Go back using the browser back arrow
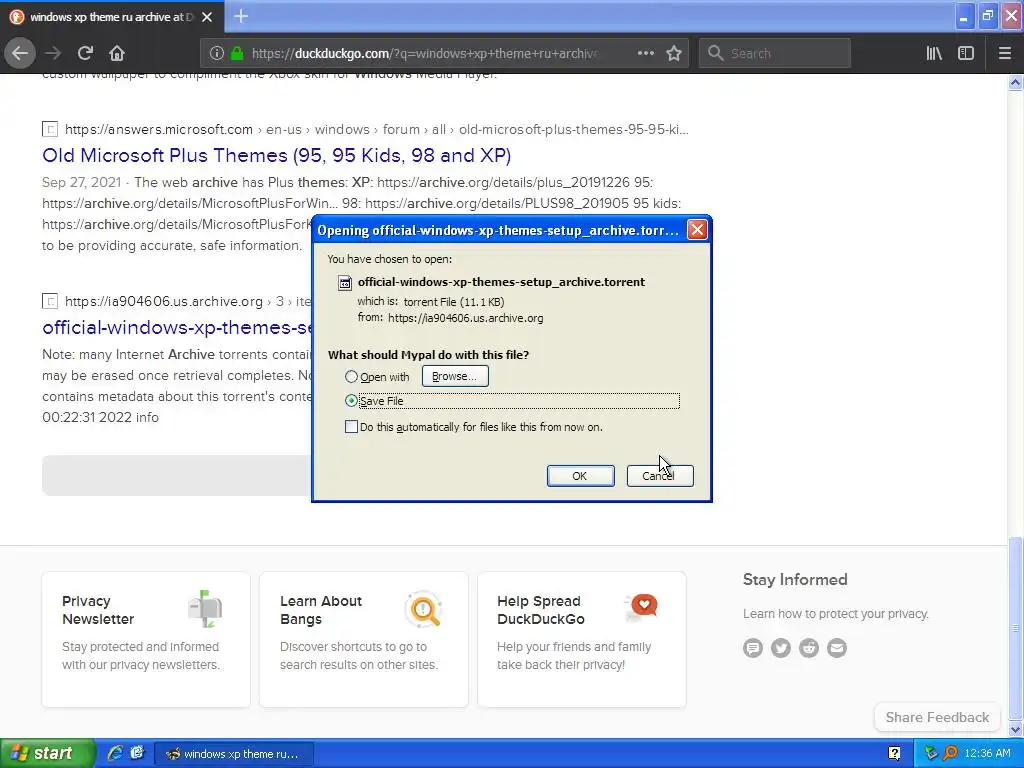The image size is (1024, 768). 20,53
